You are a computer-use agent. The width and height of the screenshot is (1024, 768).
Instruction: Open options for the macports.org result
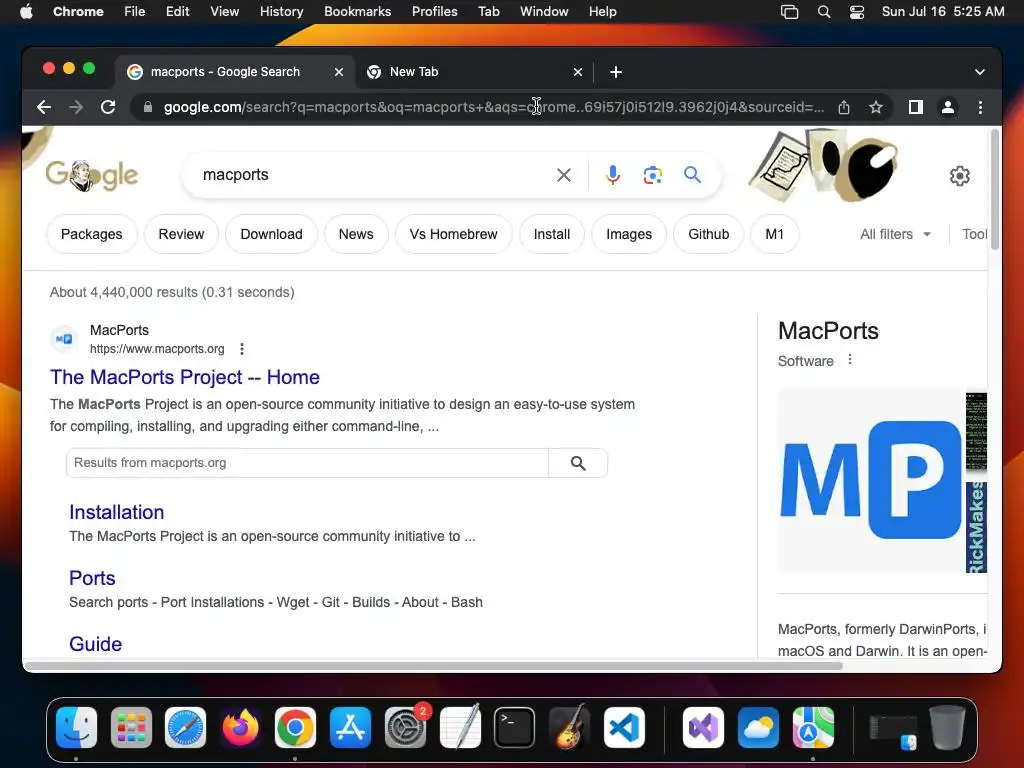pos(242,349)
